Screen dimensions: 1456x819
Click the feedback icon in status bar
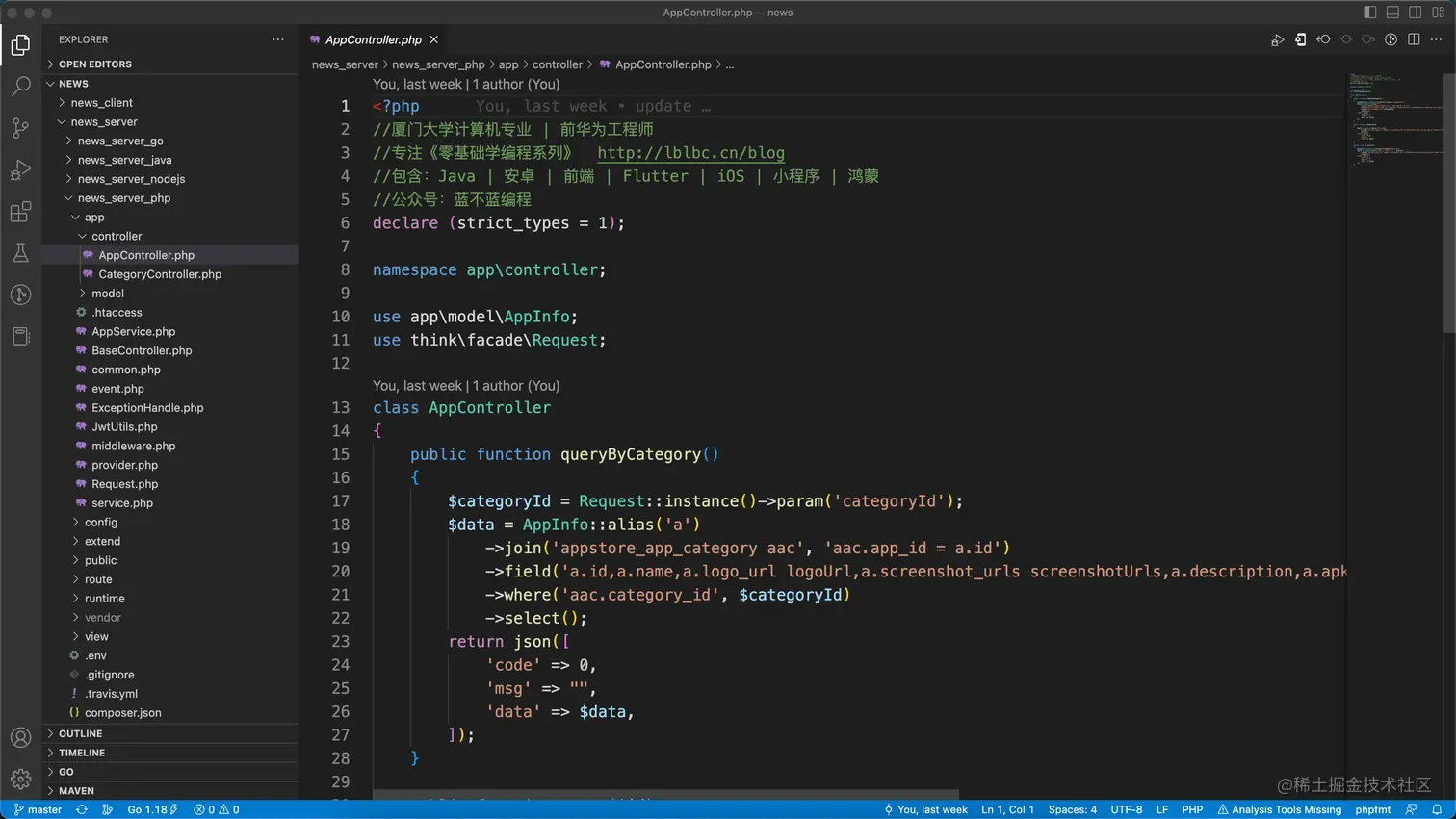(x=1411, y=809)
